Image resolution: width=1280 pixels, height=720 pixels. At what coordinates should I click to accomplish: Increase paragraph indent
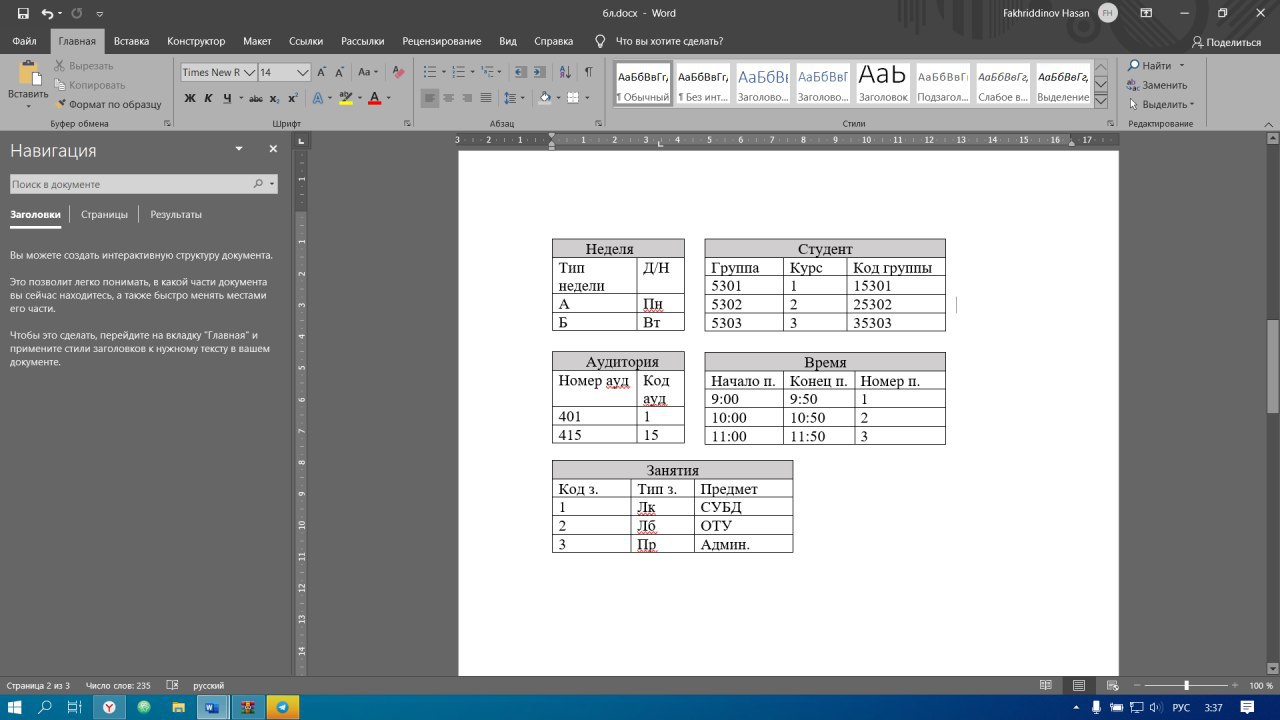(x=542, y=72)
